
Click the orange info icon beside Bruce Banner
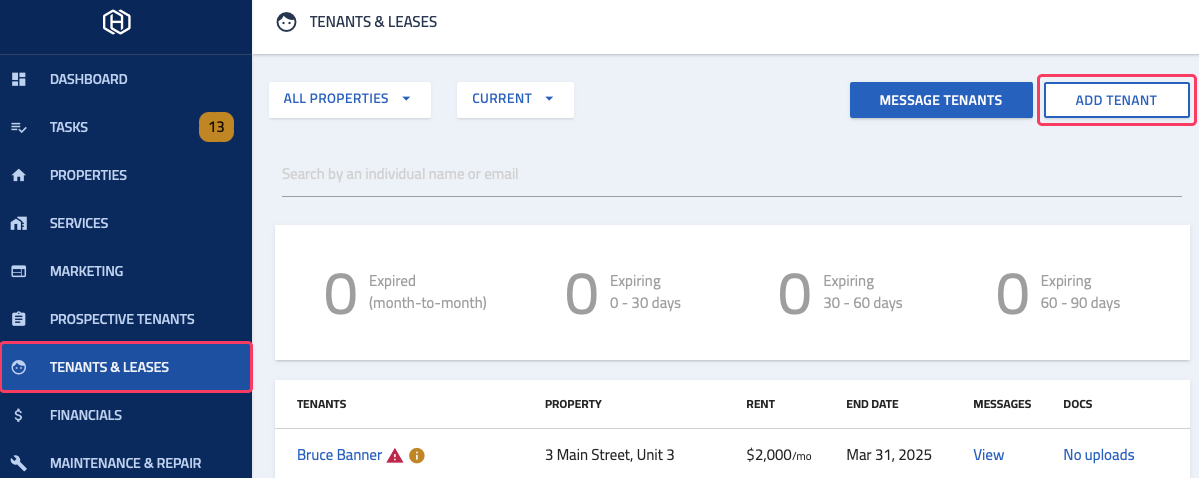click(x=417, y=456)
